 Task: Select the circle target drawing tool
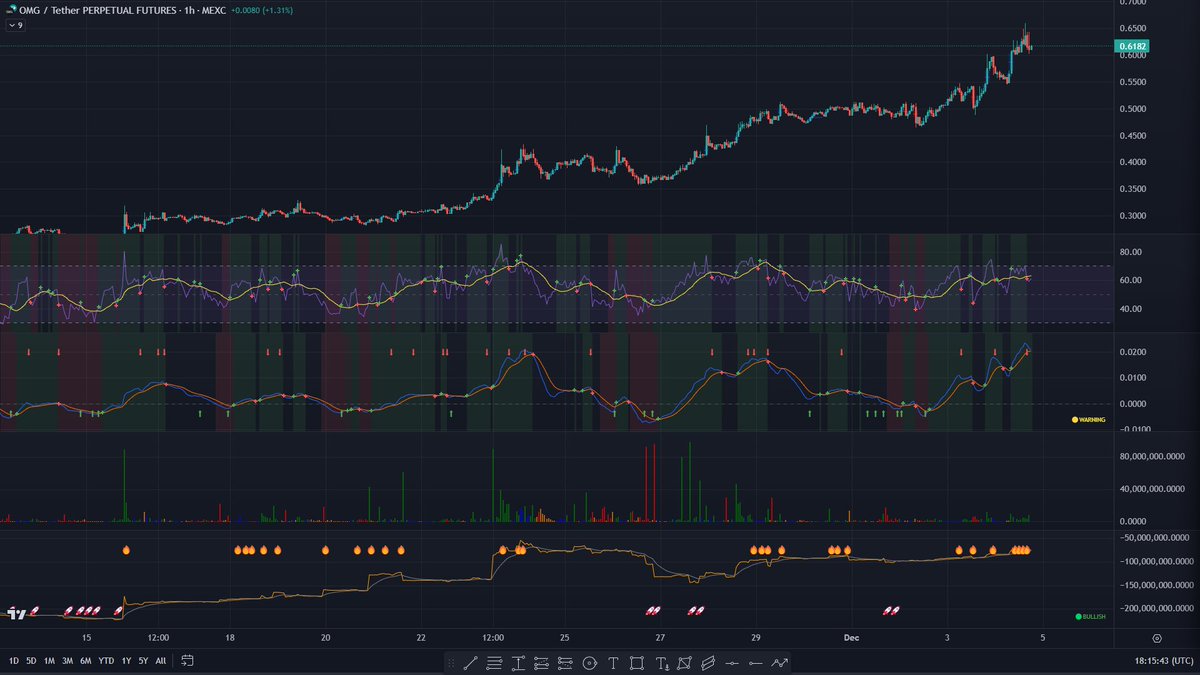tap(589, 662)
